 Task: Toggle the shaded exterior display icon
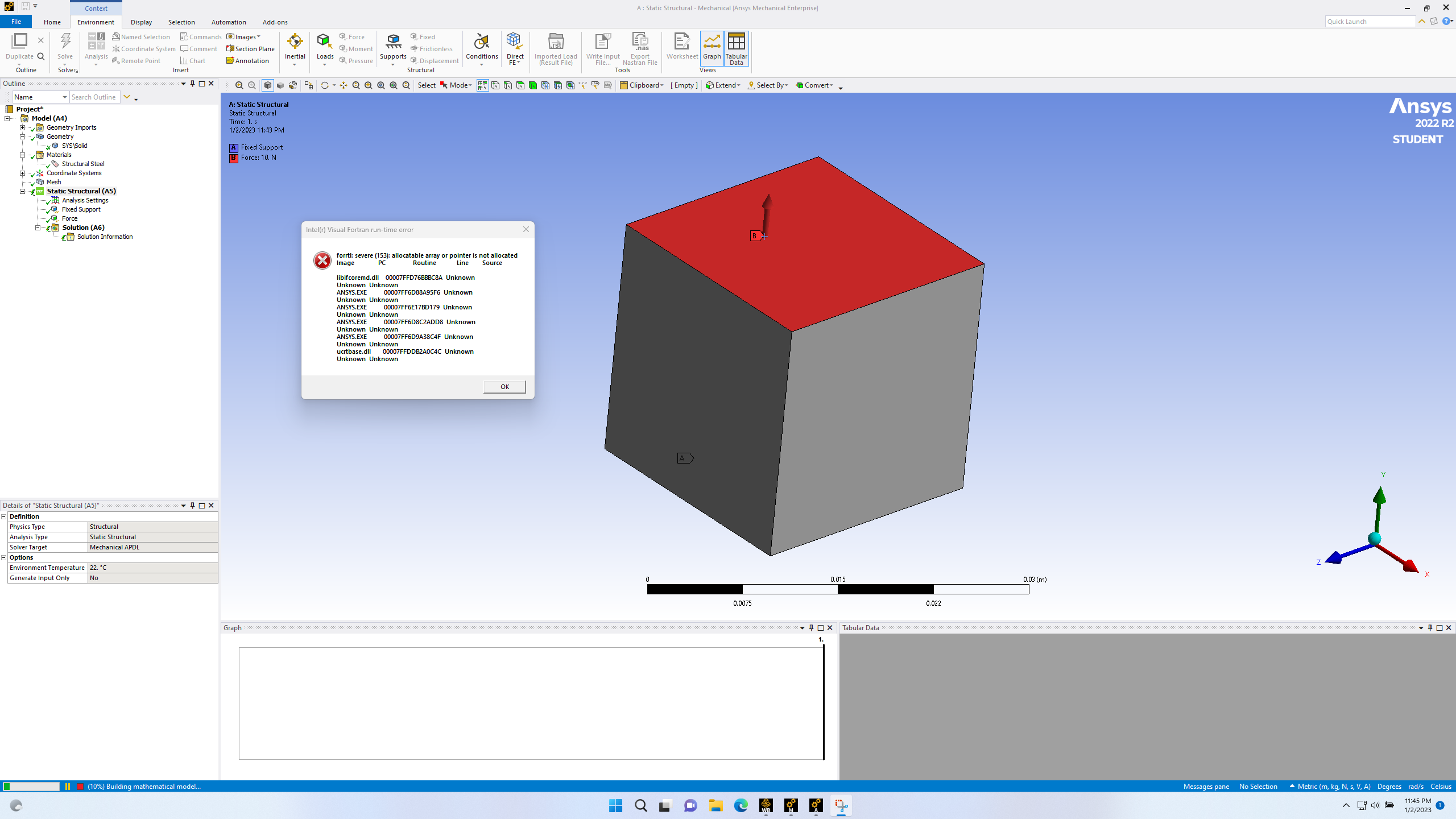click(280, 85)
